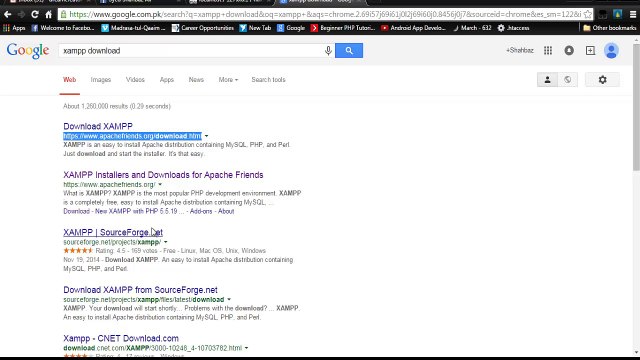The image size is (640, 360).
Task: Expand dropdown next to apachefriends download.html URL
Action: [206, 136]
